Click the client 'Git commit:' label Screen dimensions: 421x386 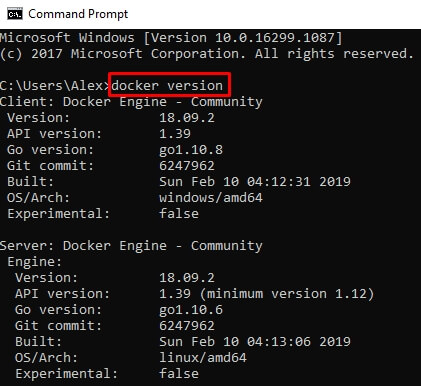(50, 166)
